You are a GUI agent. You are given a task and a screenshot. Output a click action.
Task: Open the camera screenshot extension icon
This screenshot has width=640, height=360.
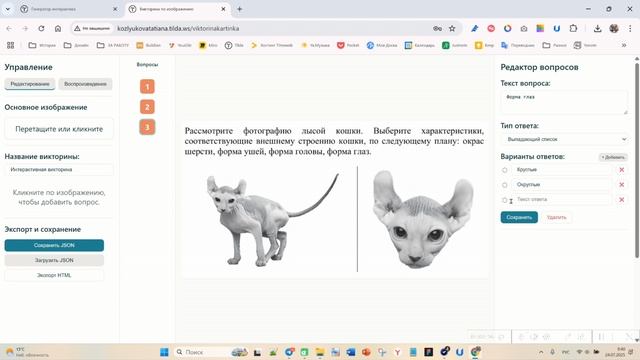point(524,29)
